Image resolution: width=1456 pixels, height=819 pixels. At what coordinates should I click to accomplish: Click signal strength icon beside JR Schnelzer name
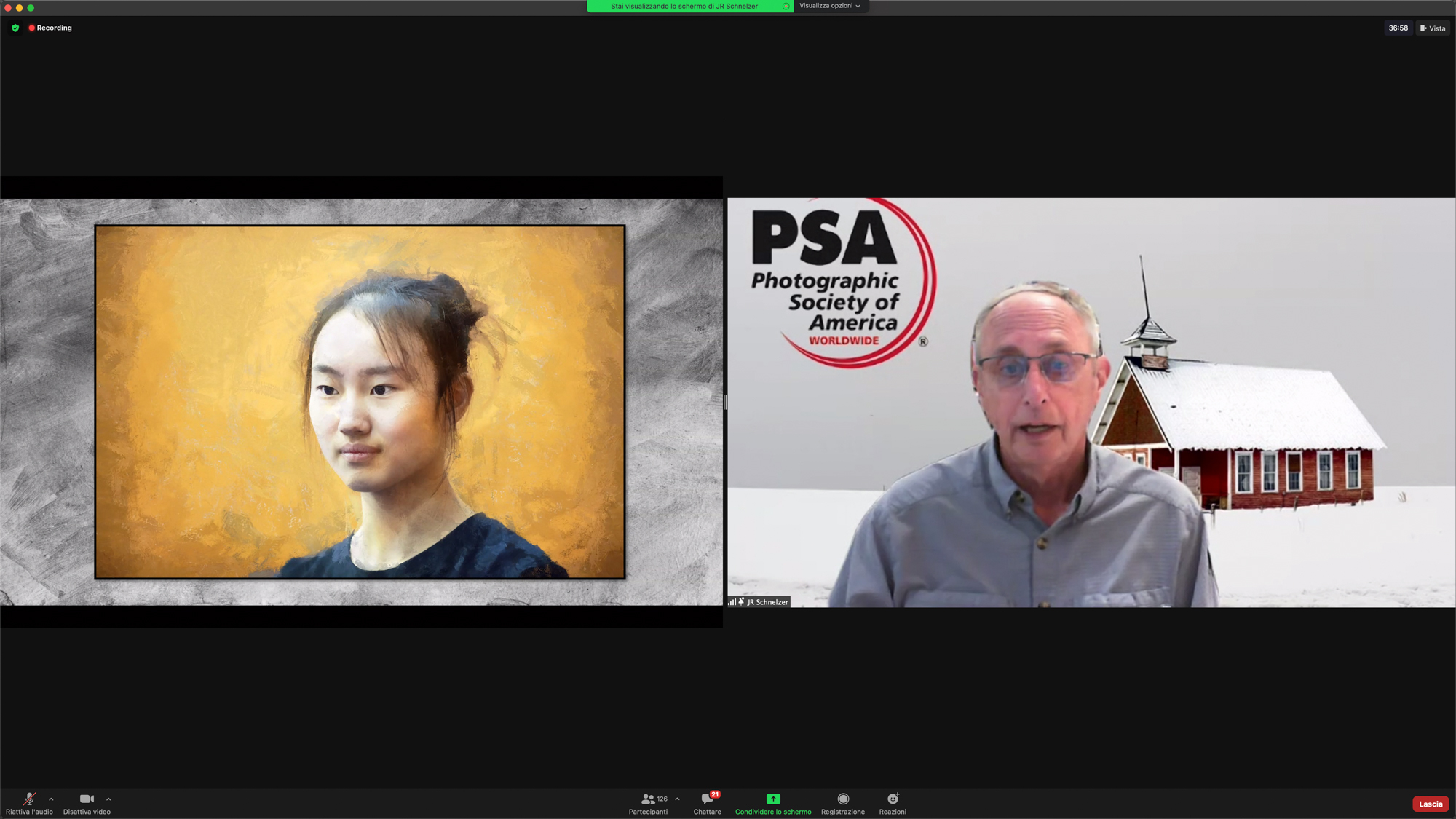pos(732,602)
